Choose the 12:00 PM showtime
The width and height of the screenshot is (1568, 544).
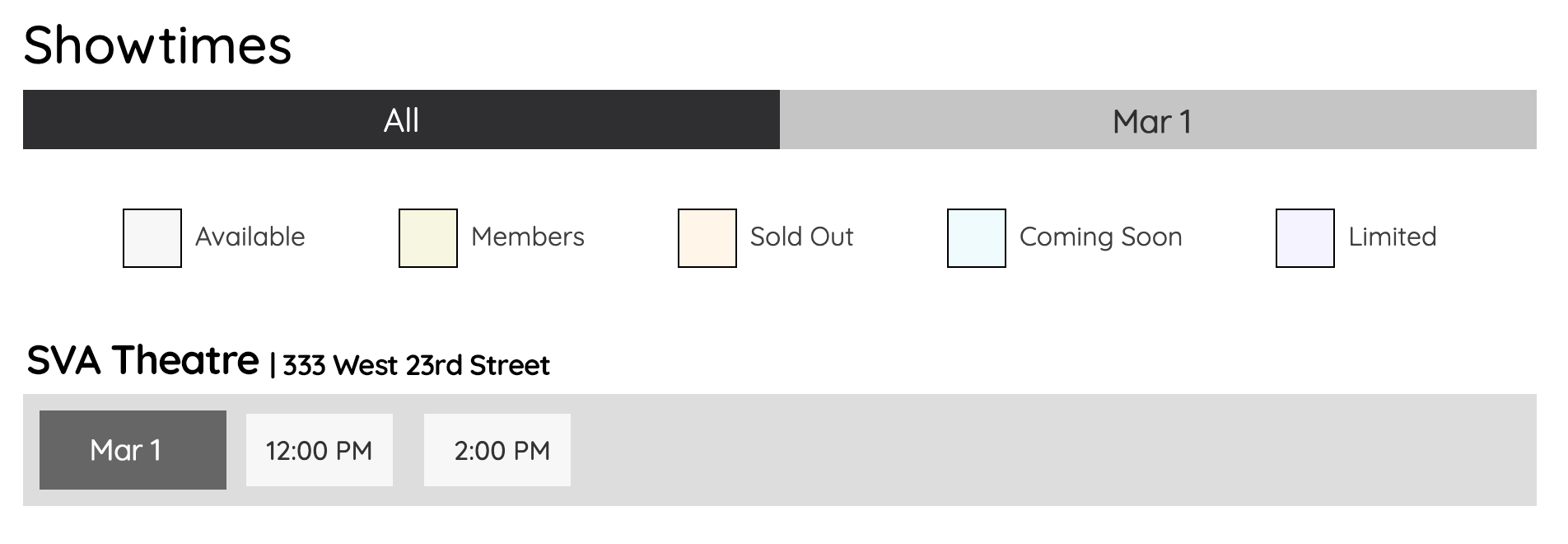(x=320, y=450)
